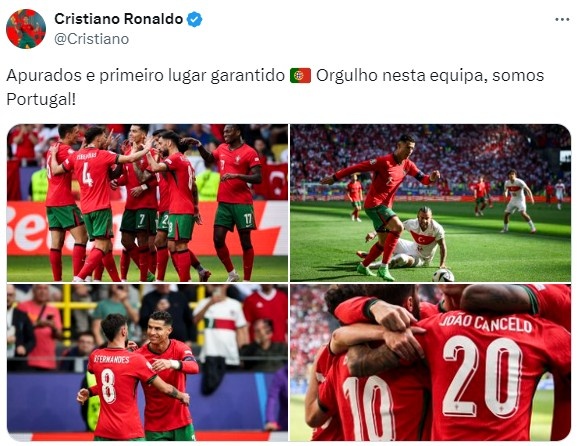Click the 'João Cancelo' name on jersey
578x446 pixels.
pyautogui.click(x=485, y=323)
